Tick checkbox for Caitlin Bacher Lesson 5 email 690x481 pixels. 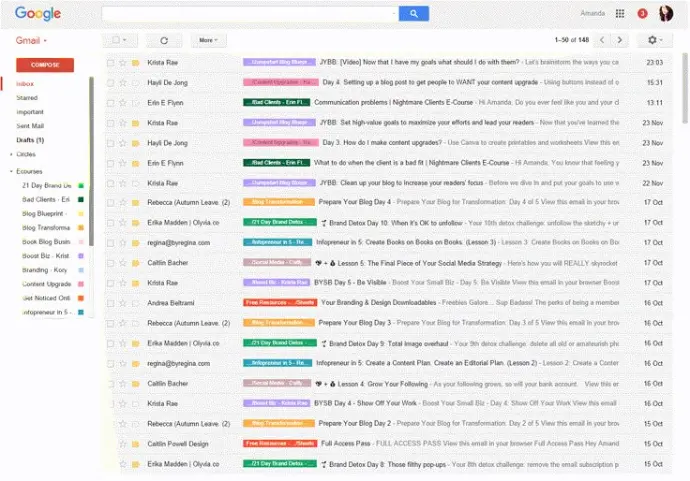tap(110, 263)
